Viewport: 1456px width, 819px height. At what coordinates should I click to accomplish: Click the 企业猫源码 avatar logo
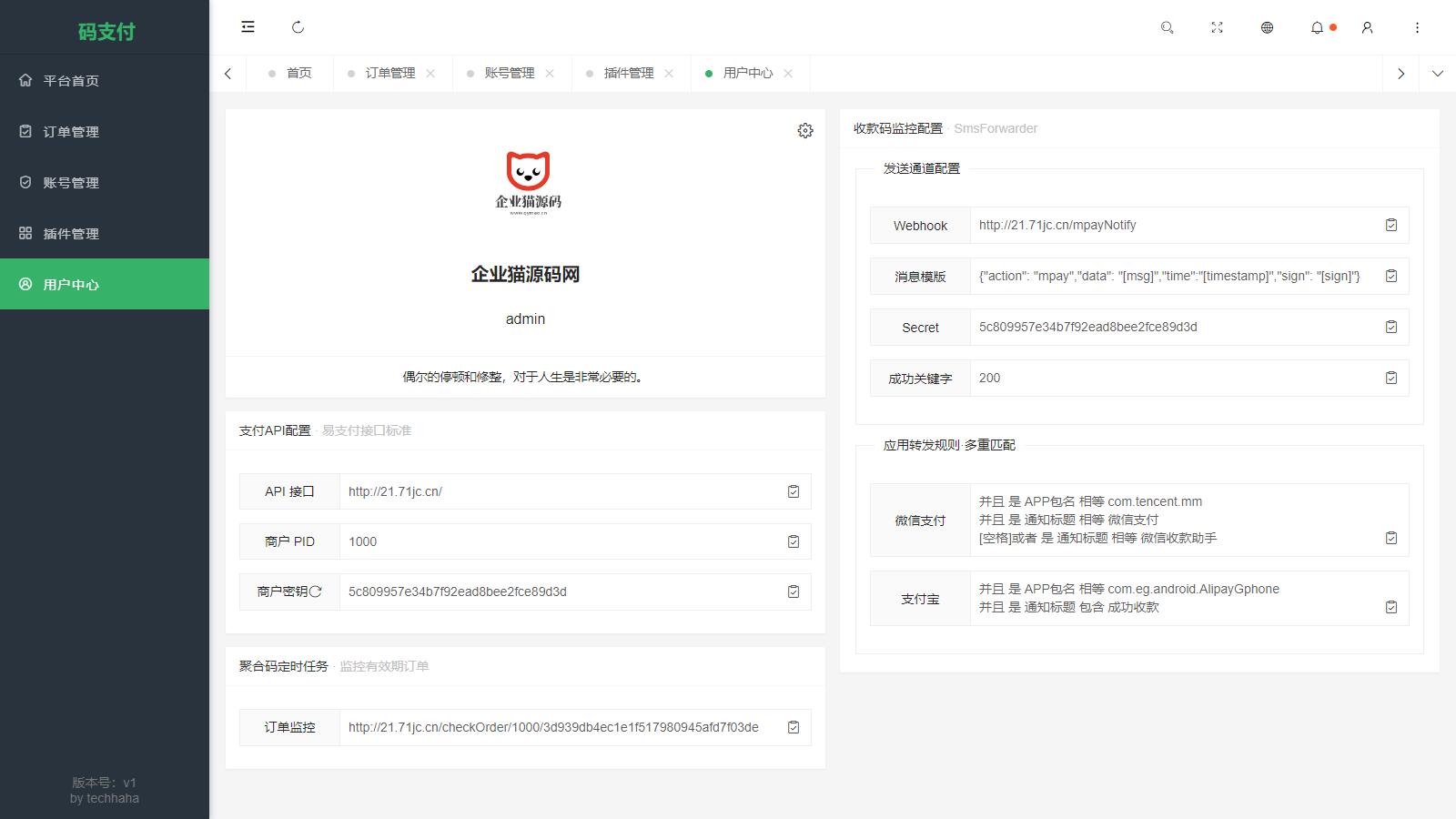[x=528, y=182]
